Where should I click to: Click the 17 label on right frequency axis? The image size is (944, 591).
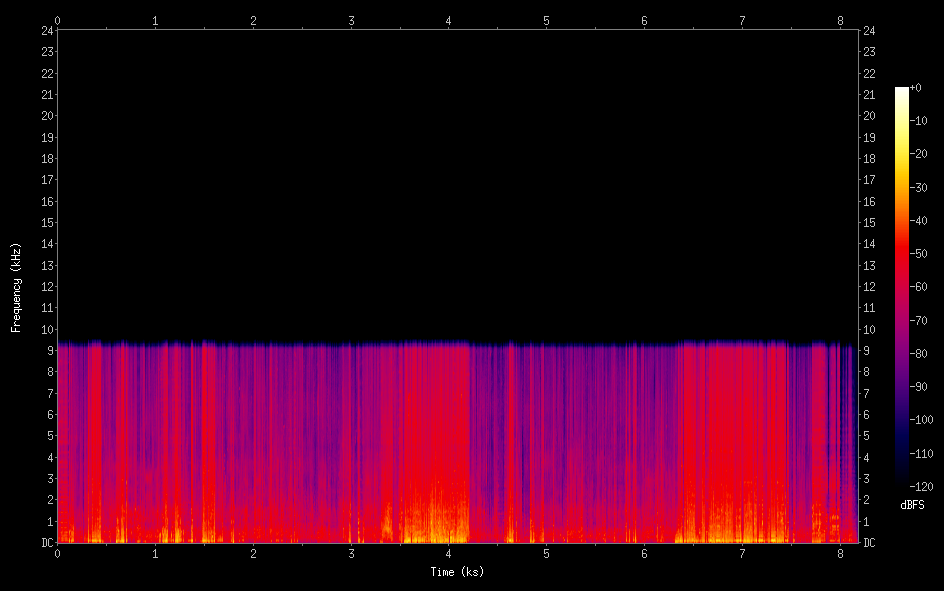(x=870, y=180)
